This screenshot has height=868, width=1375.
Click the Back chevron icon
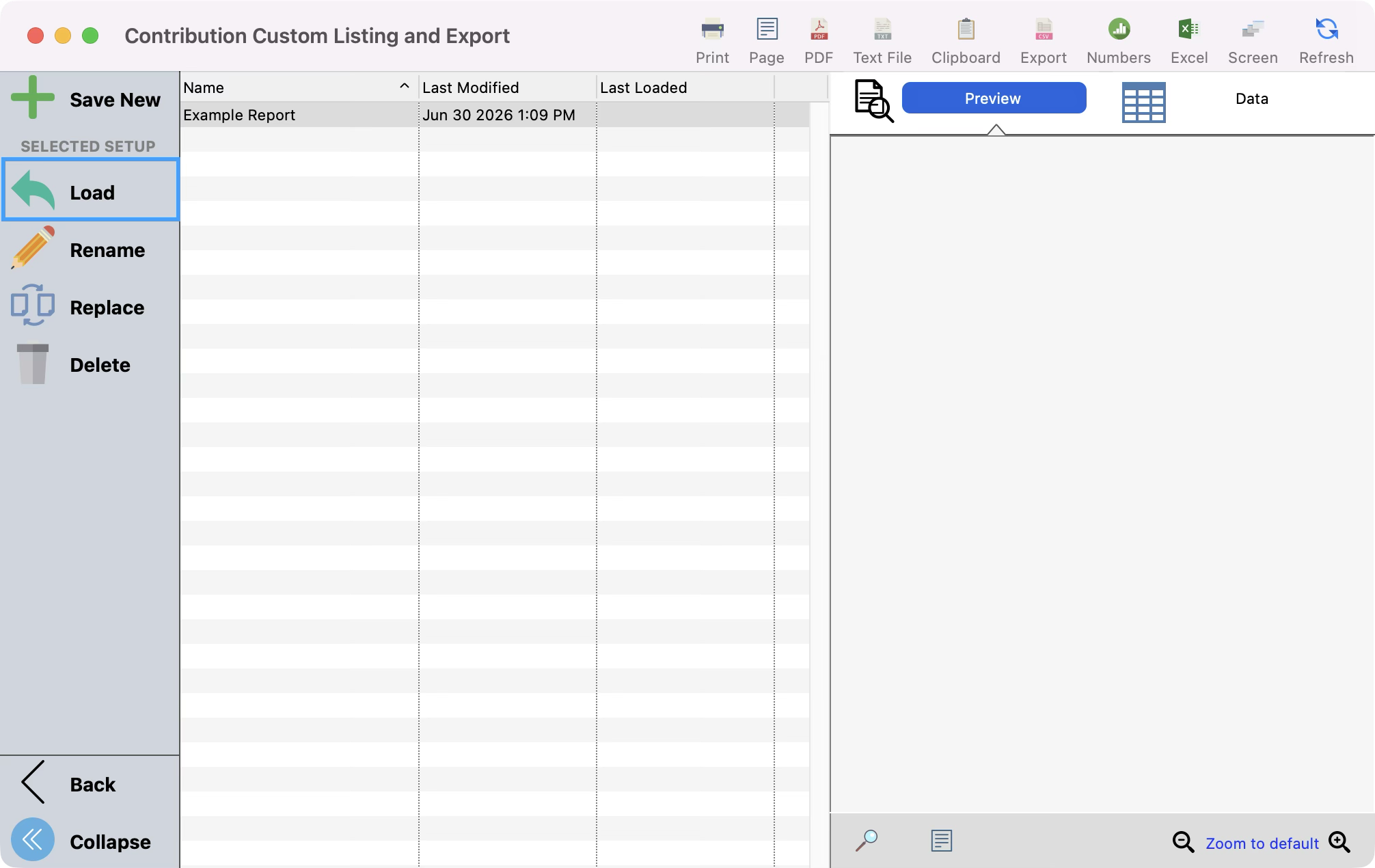click(33, 782)
